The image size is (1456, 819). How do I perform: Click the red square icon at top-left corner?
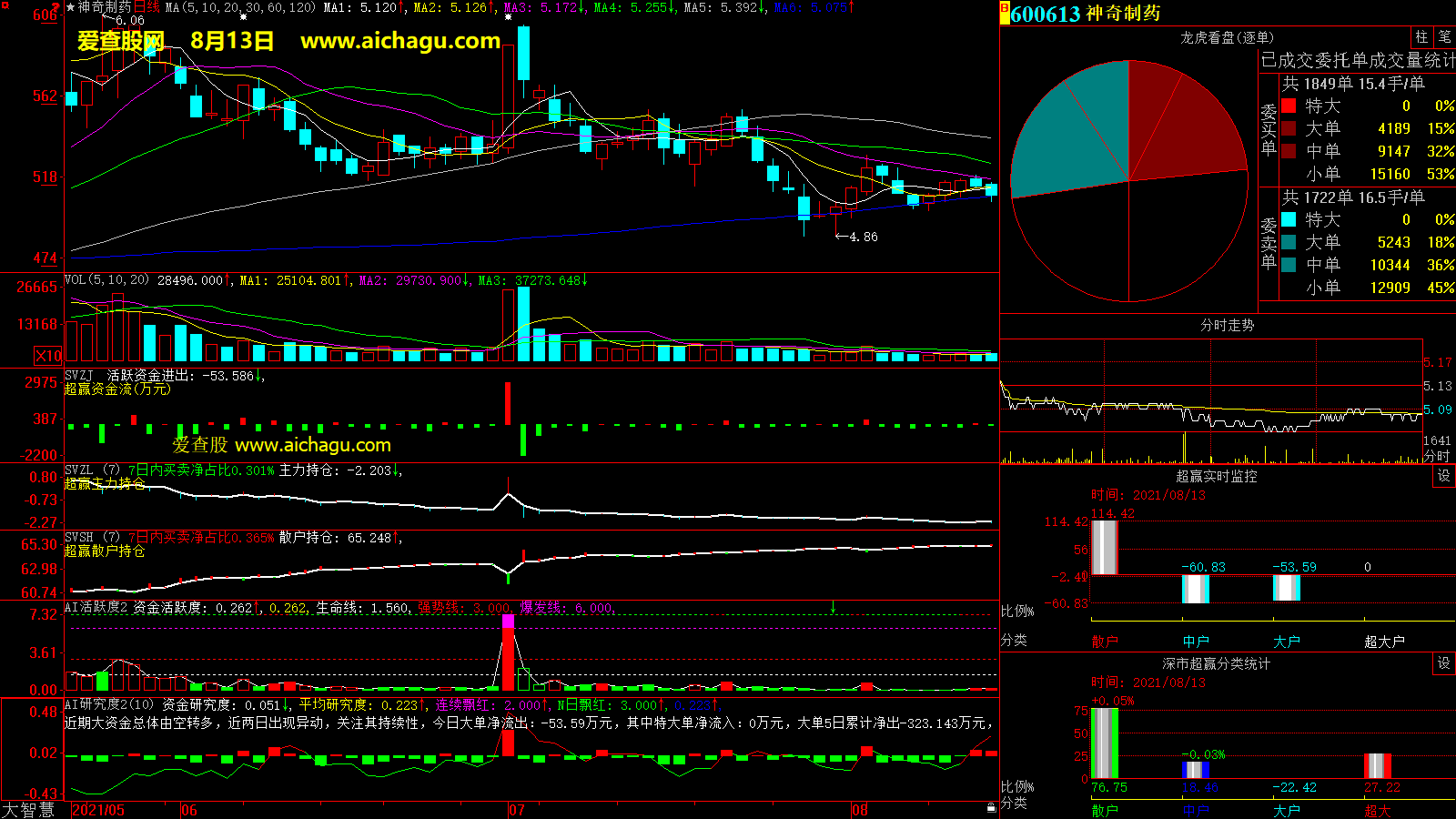pos(5,5)
